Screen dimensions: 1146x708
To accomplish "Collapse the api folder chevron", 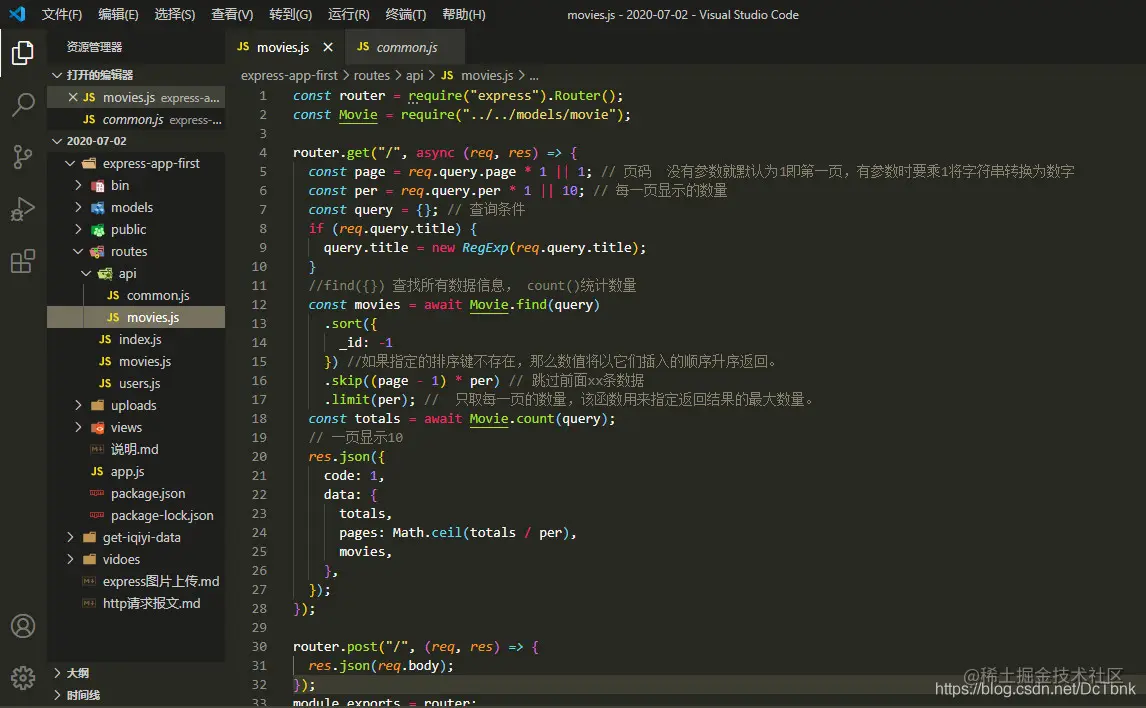I will point(86,273).
